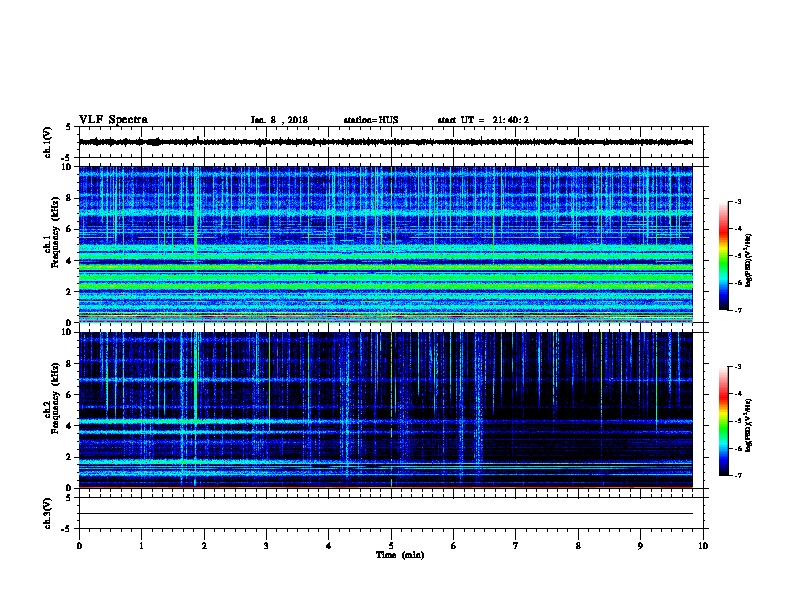The height and width of the screenshot is (612, 792).
Task: Click the ch.1 "Frequency (kHz)" axis label
Action: coord(55,232)
